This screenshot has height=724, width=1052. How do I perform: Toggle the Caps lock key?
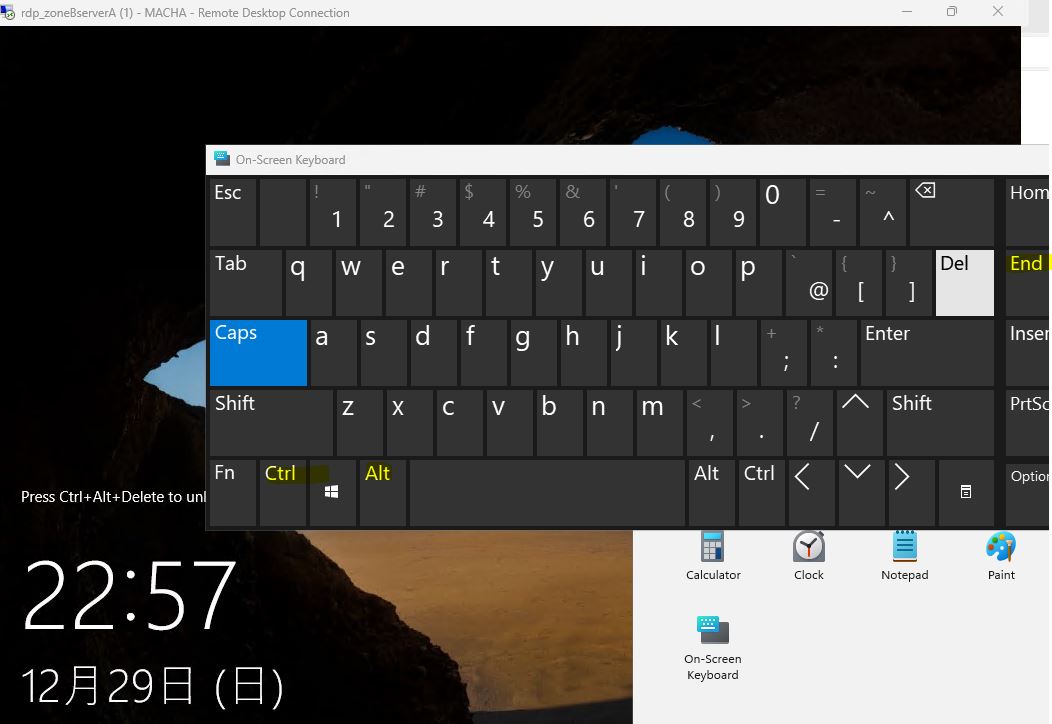[x=258, y=353]
